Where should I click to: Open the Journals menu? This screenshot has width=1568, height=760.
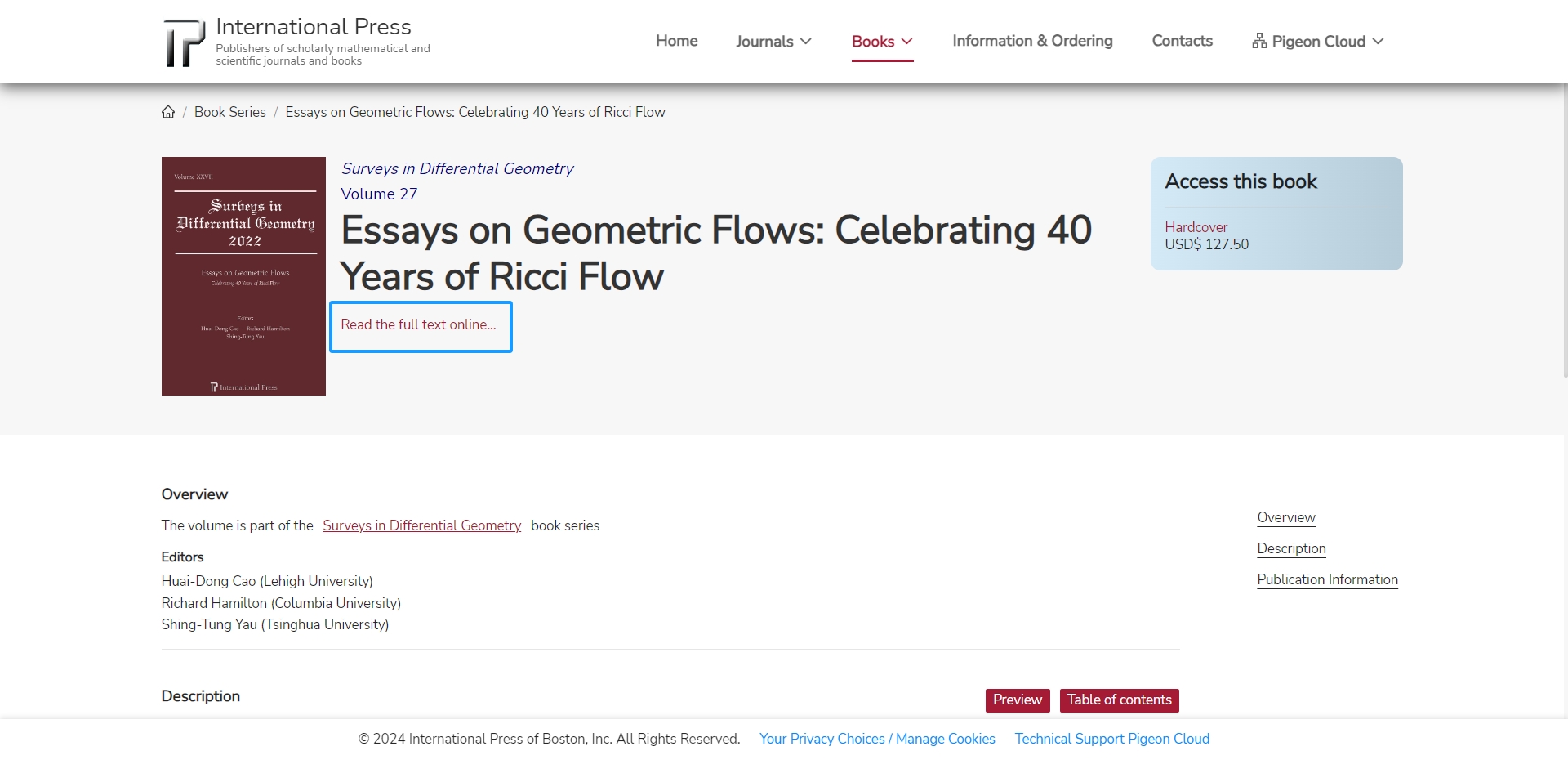click(x=773, y=41)
